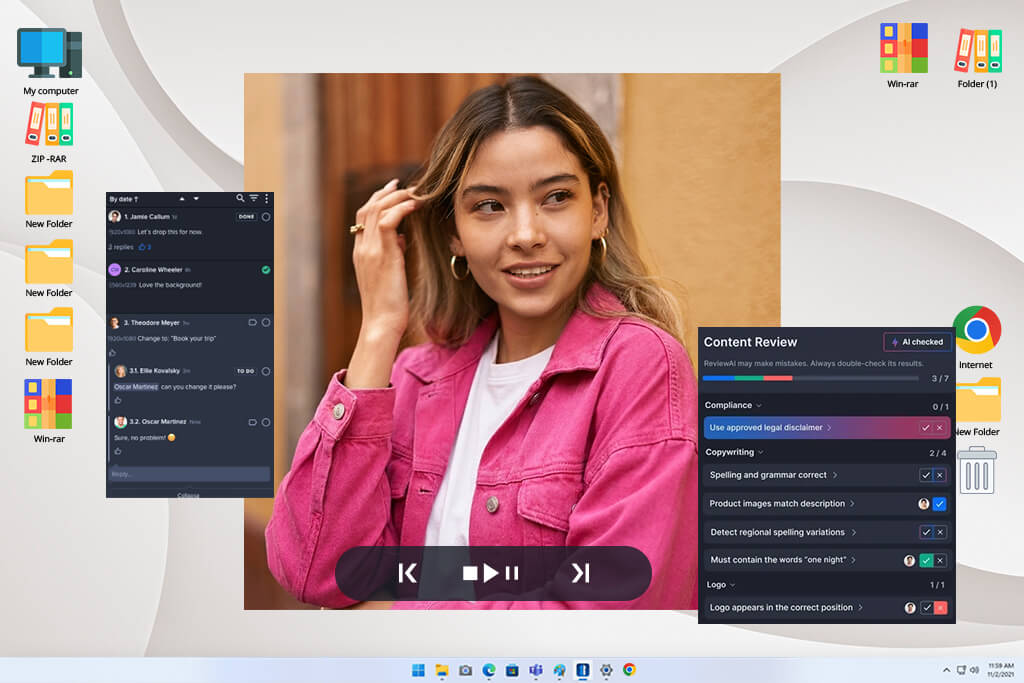Open Windows Start menu in taskbar
Viewport: 1024px width, 683px height.
[418, 670]
